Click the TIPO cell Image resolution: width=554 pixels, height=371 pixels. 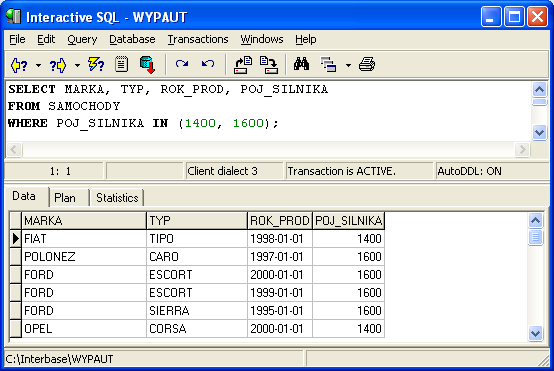tap(197, 239)
